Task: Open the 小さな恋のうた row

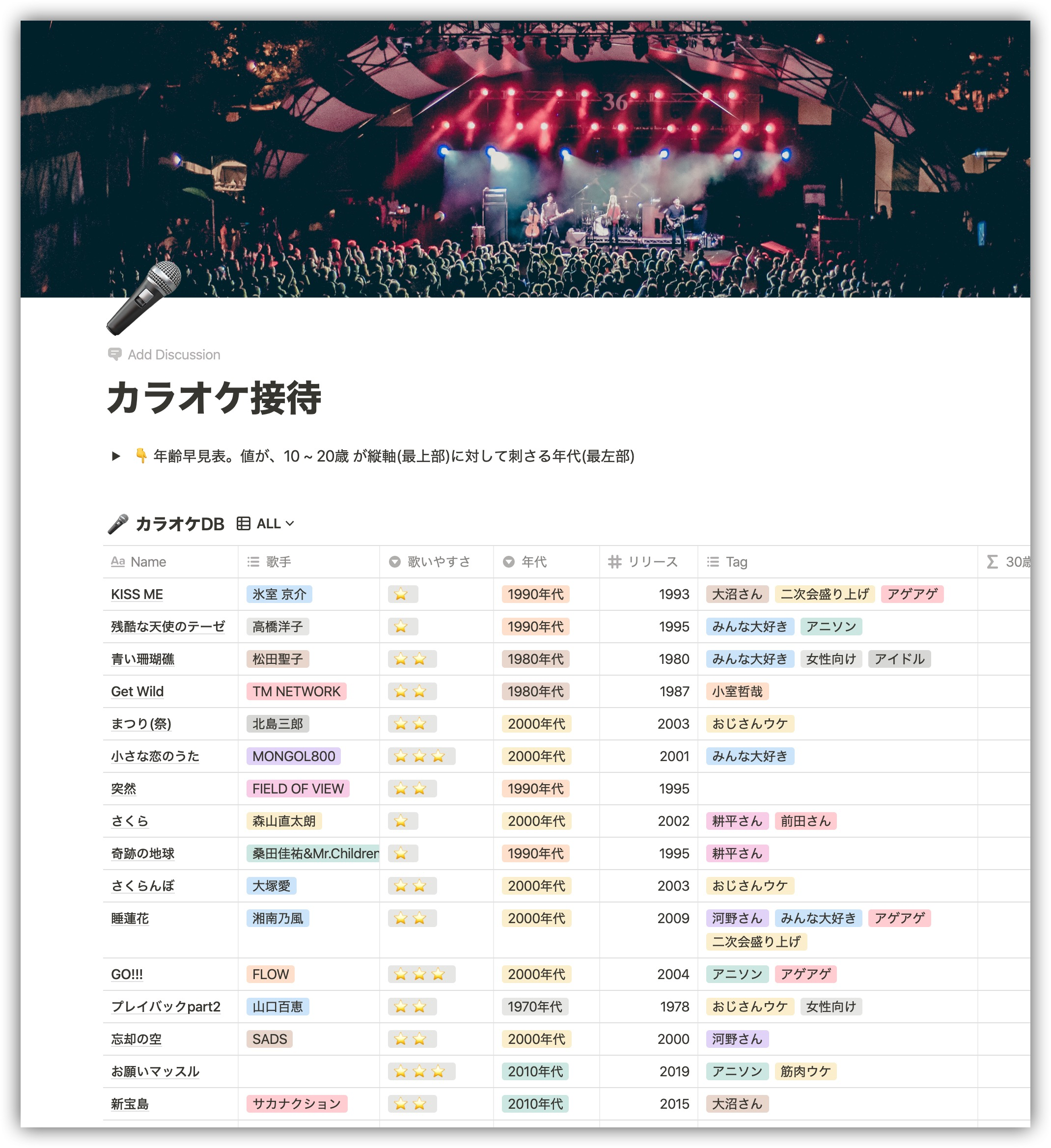Action: pyautogui.click(x=155, y=756)
